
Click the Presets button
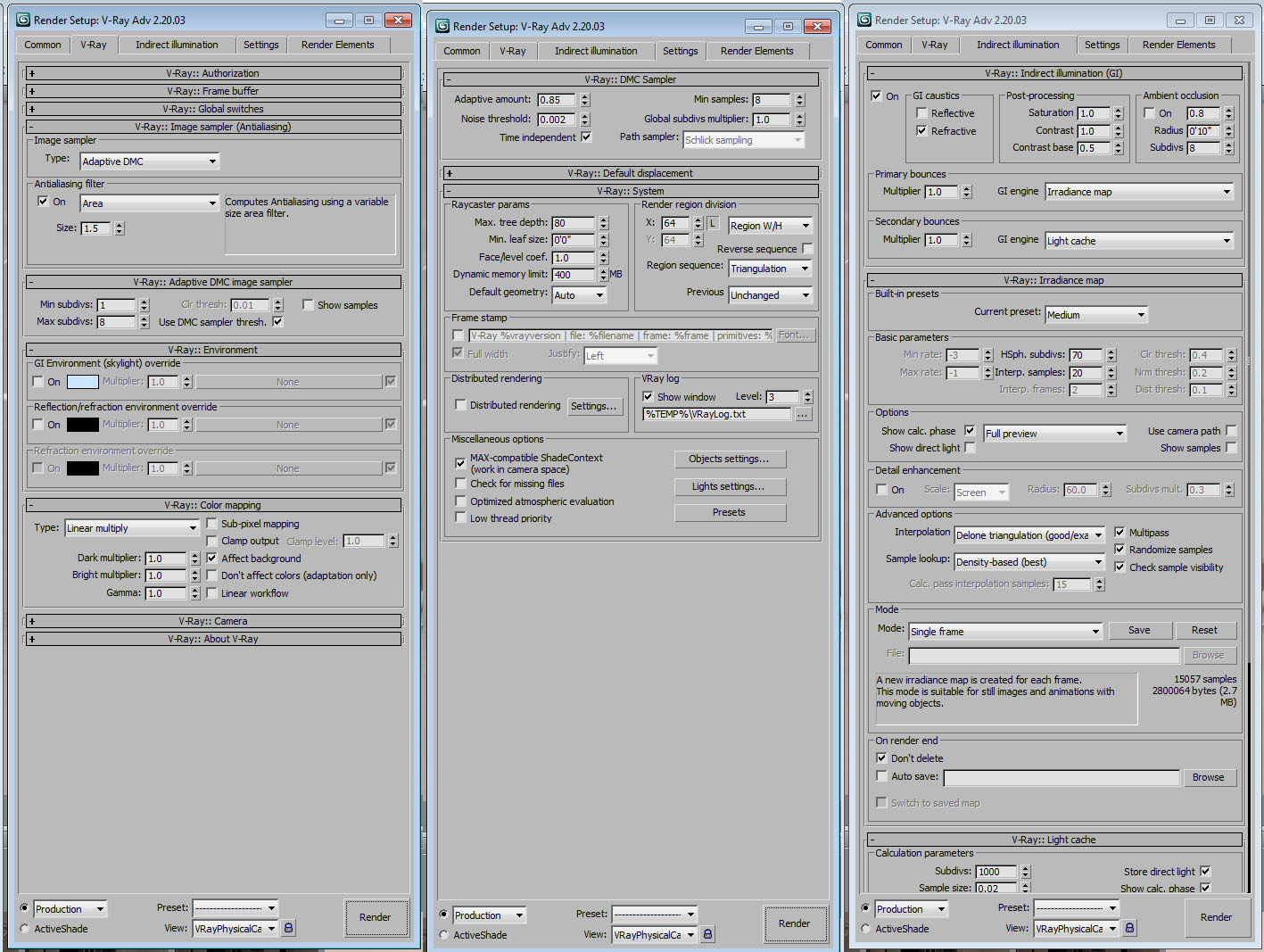click(x=730, y=512)
